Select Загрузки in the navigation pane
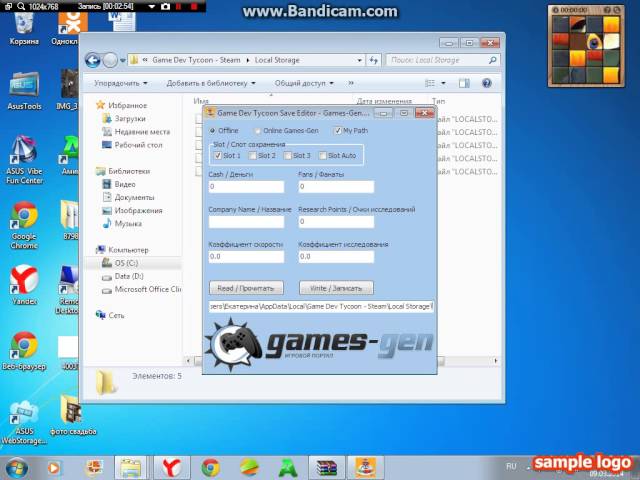This screenshot has width=640, height=480. click(124, 119)
